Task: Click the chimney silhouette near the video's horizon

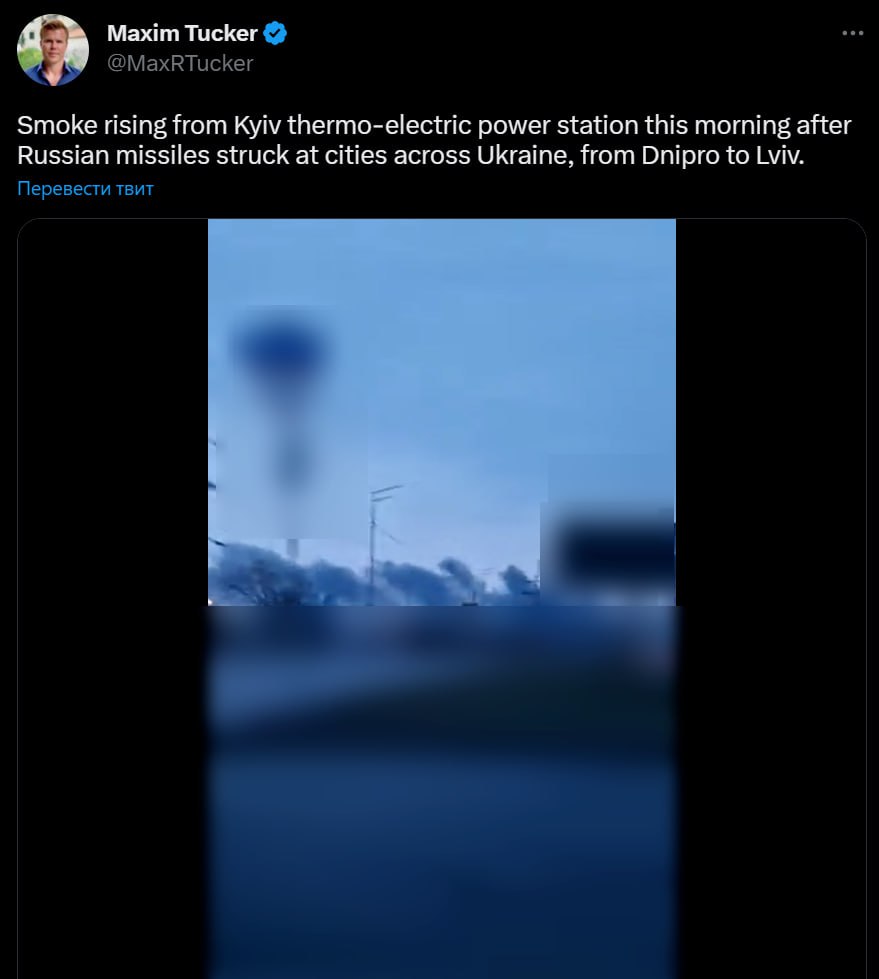Action: click(292, 548)
